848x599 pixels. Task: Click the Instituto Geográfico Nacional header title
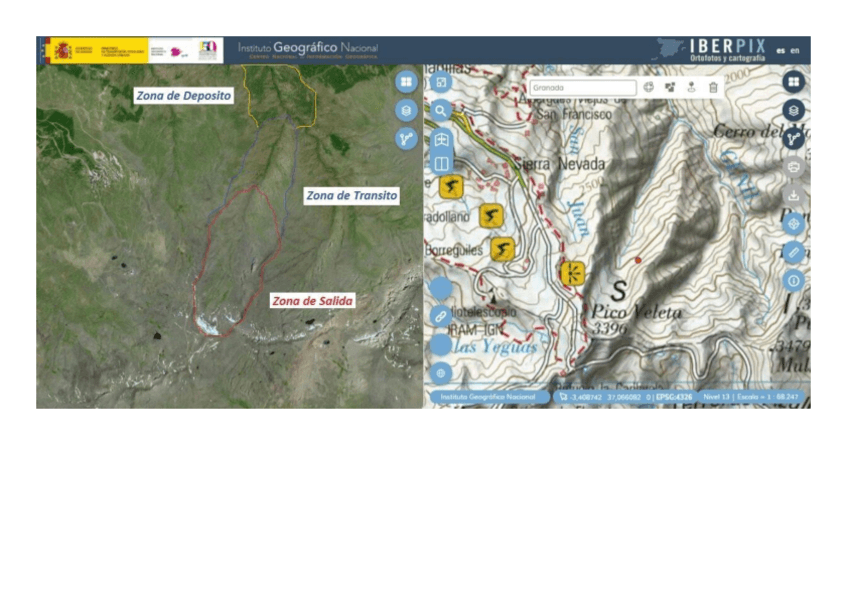coord(308,50)
